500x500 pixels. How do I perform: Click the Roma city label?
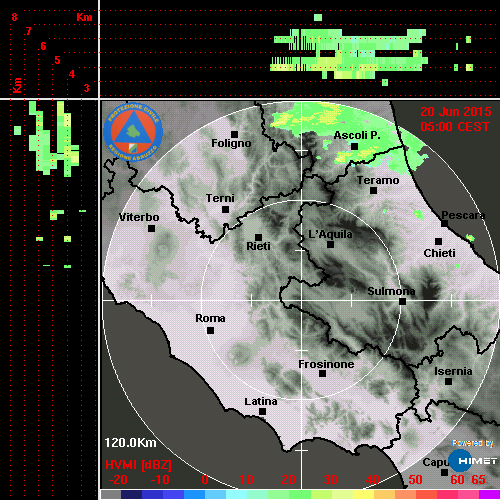[210, 318]
